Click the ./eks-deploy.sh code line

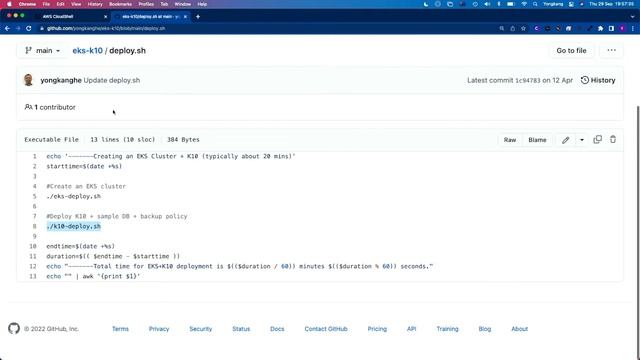click(73, 196)
